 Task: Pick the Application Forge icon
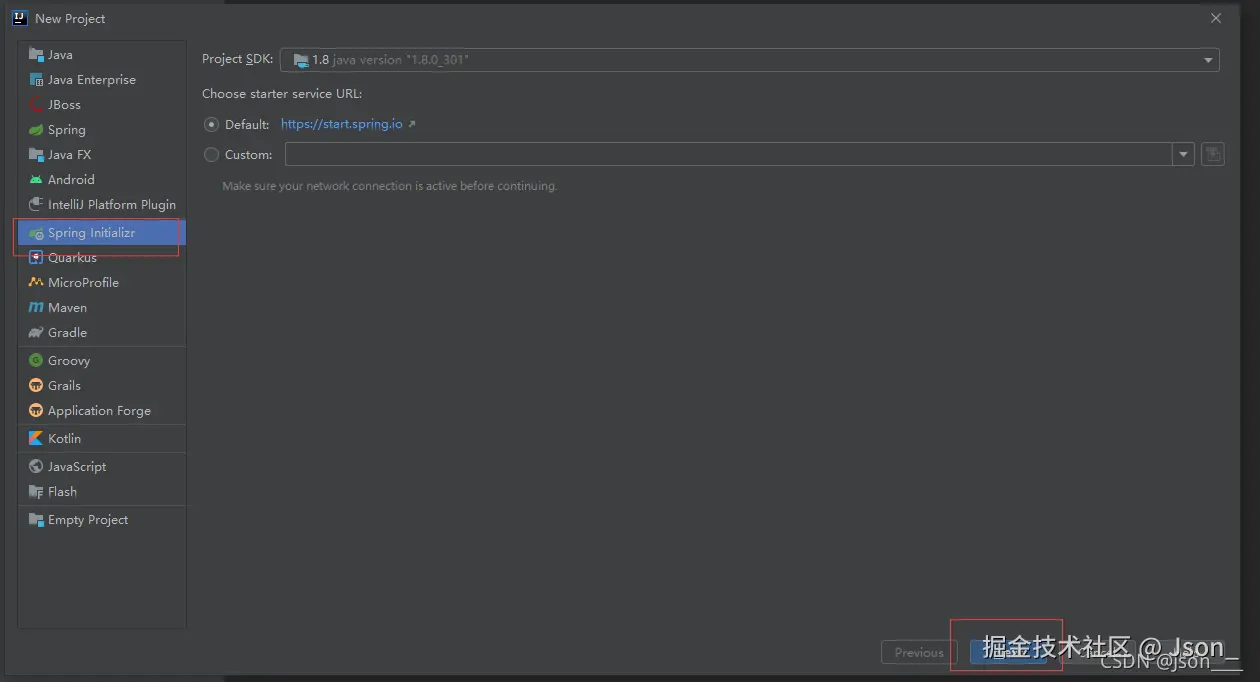pos(36,410)
